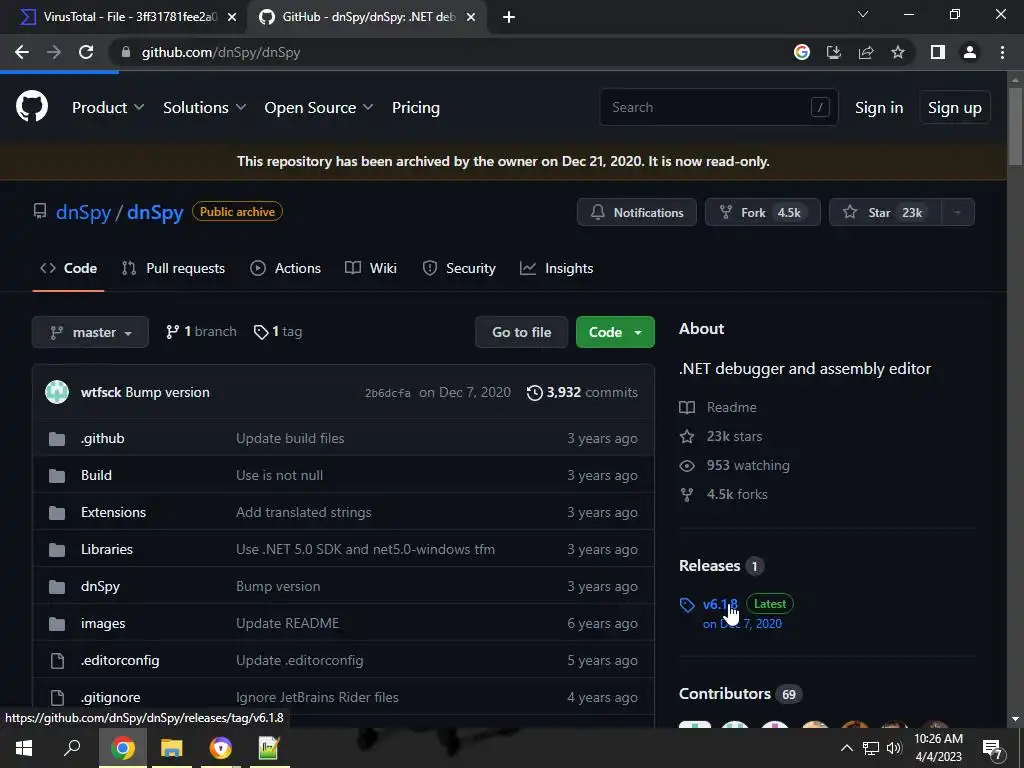This screenshot has width=1024, height=768.
Task: Expand the Solutions menu
Action: (204, 108)
